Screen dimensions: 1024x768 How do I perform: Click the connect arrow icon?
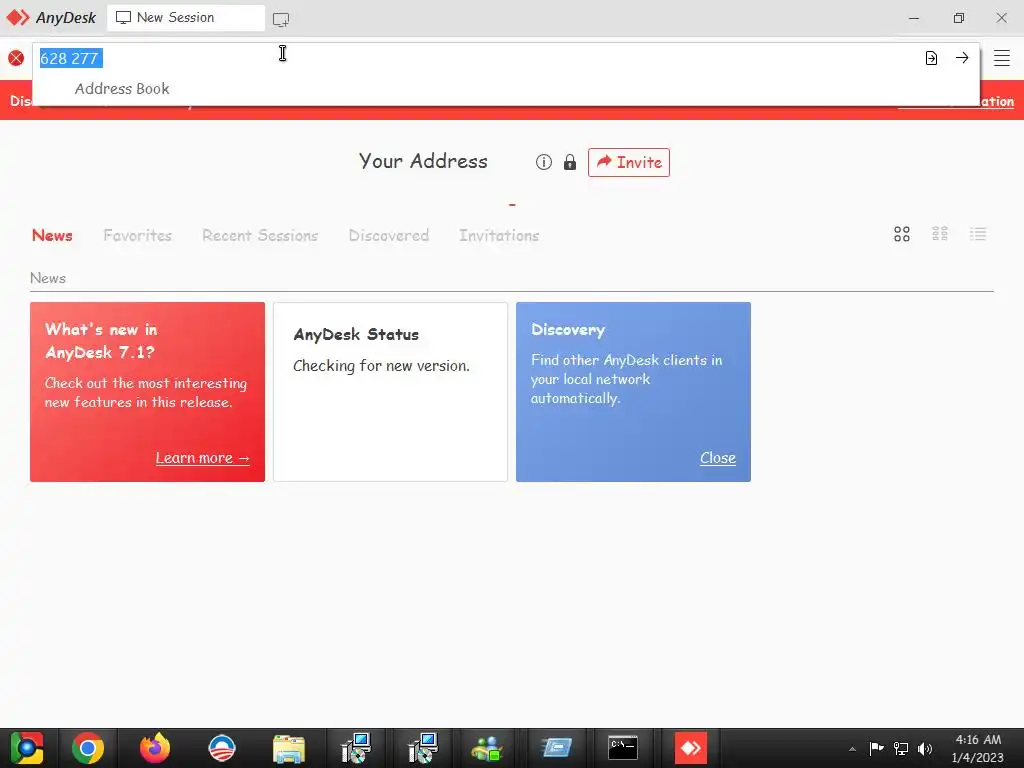point(962,57)
